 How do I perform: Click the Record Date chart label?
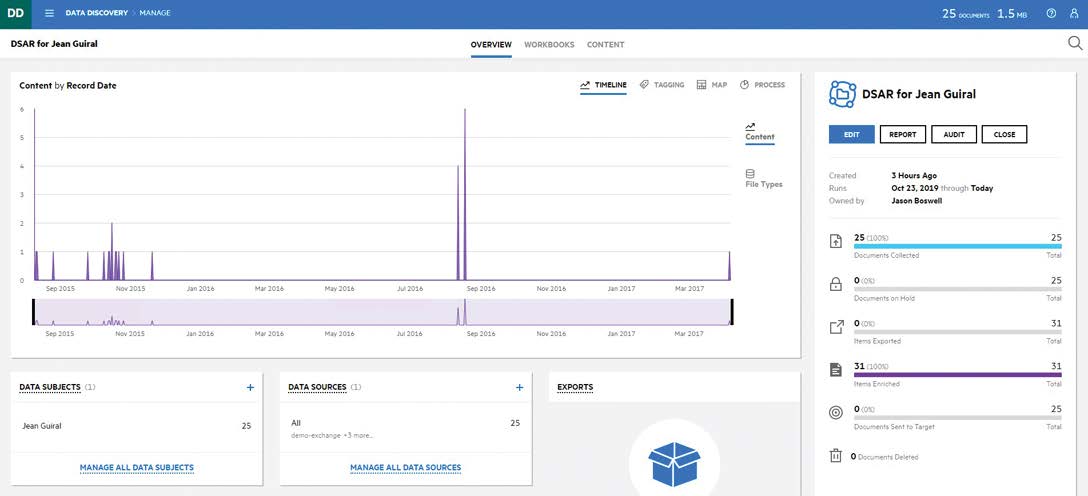pos(92,85)
